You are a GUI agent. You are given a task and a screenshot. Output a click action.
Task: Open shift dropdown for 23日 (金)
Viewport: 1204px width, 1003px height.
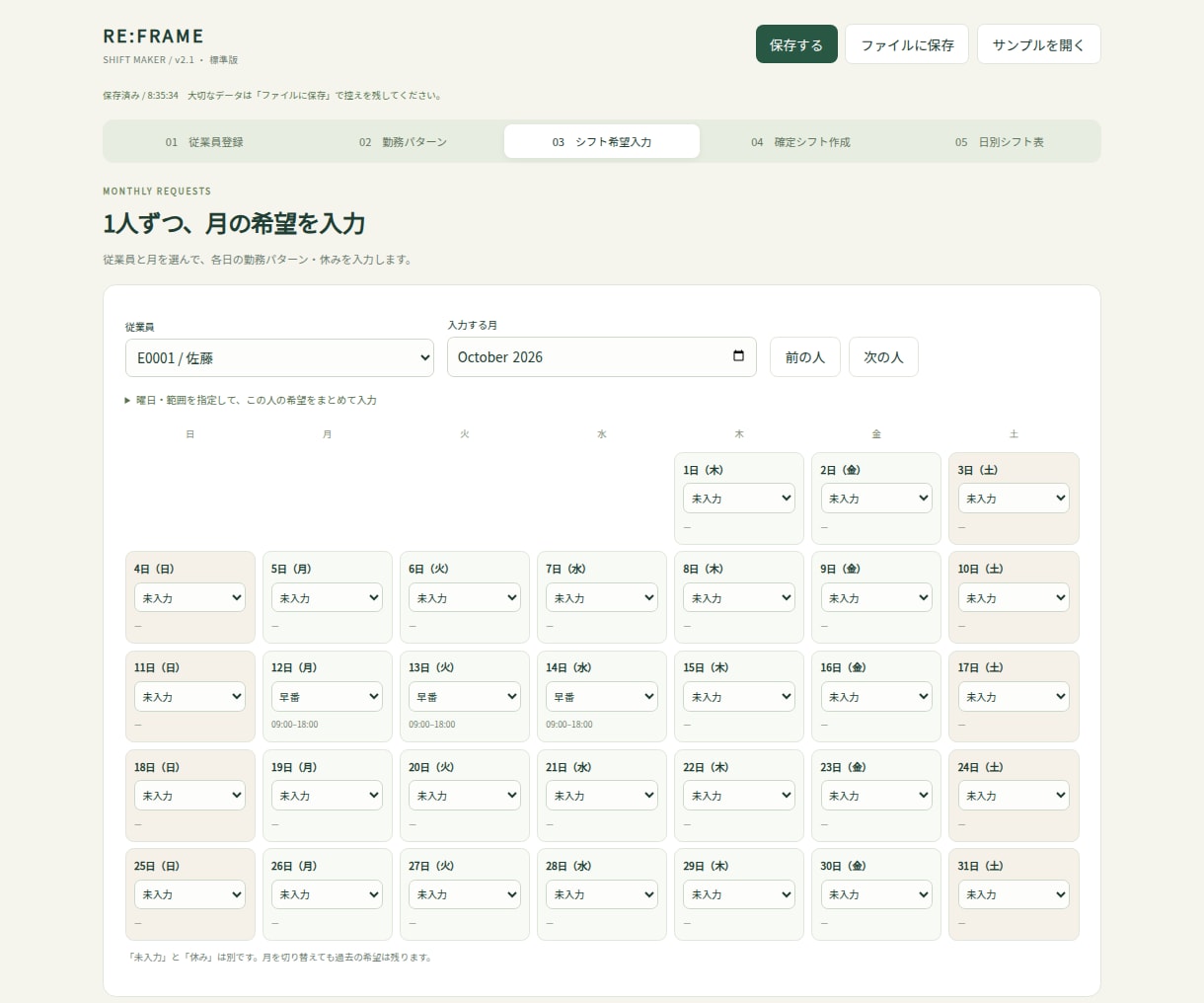[x=876, y=796]
